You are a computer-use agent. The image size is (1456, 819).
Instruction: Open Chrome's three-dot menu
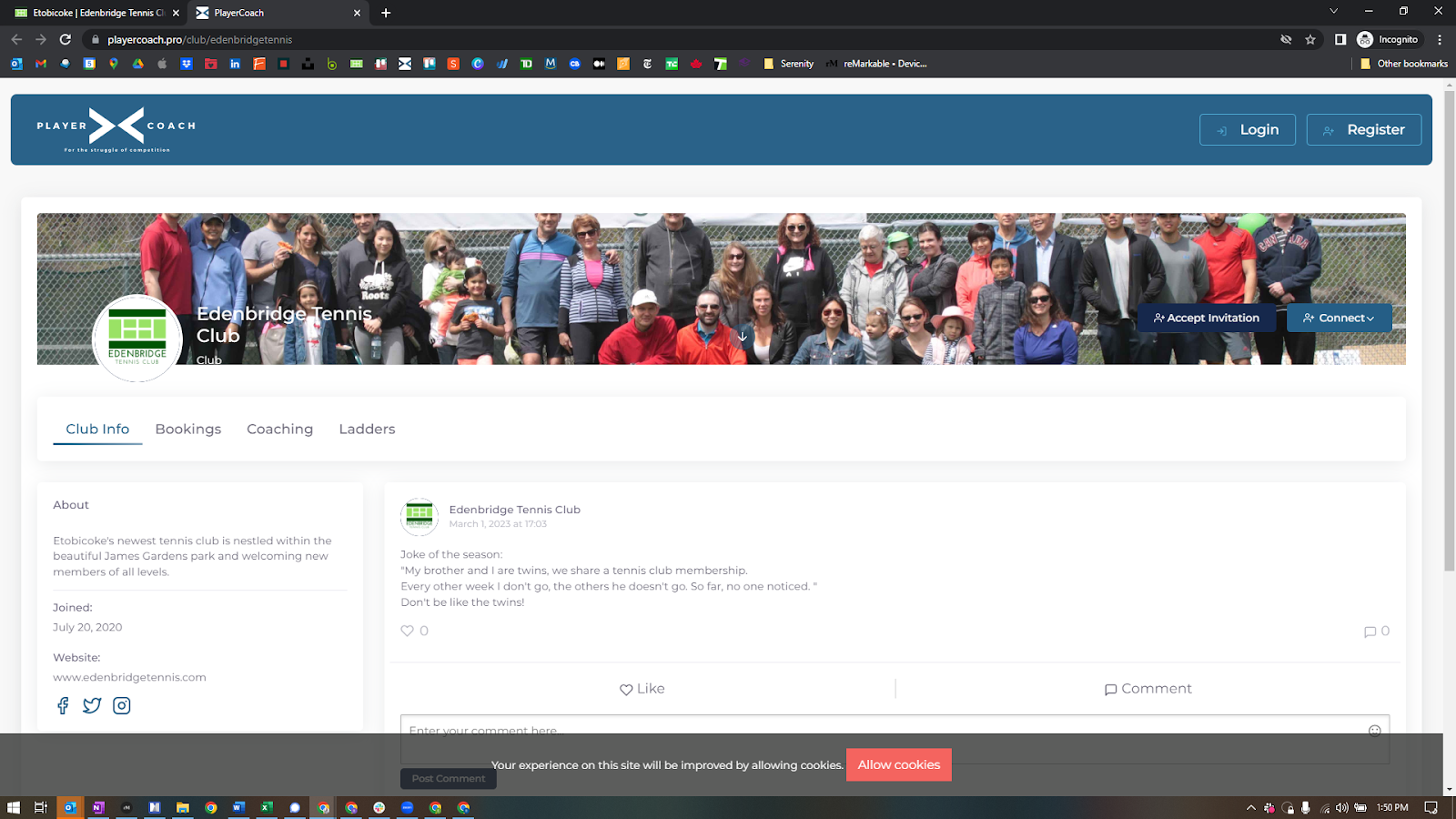click(1440, 39)
